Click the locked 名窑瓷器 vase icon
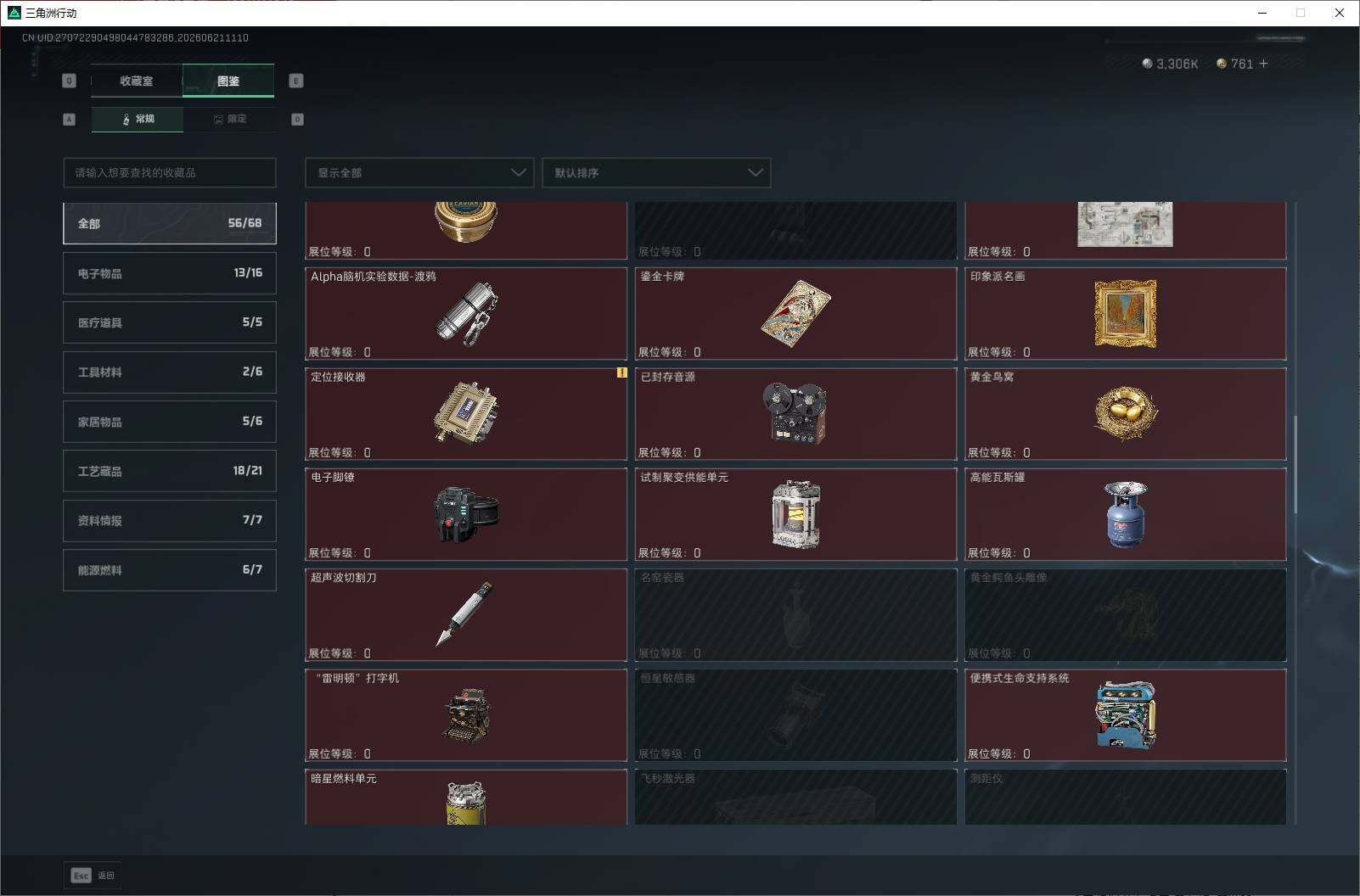Viewport: 1360px width, 896px height. tap(795, 615)
